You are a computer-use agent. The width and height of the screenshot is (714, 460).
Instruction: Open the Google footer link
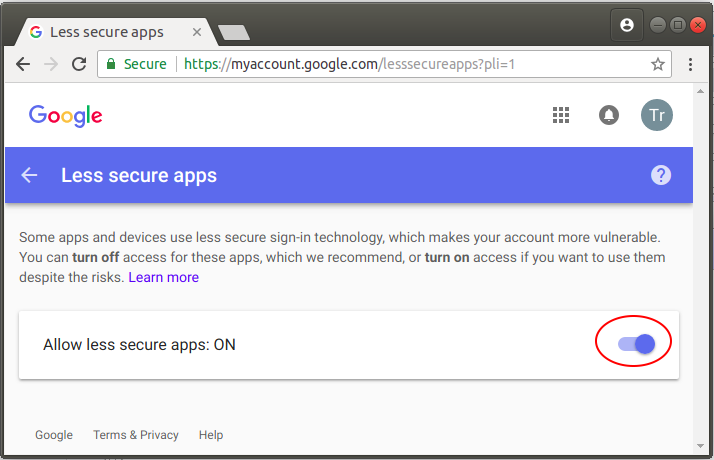pyautogui.click(x=54, y=435)
